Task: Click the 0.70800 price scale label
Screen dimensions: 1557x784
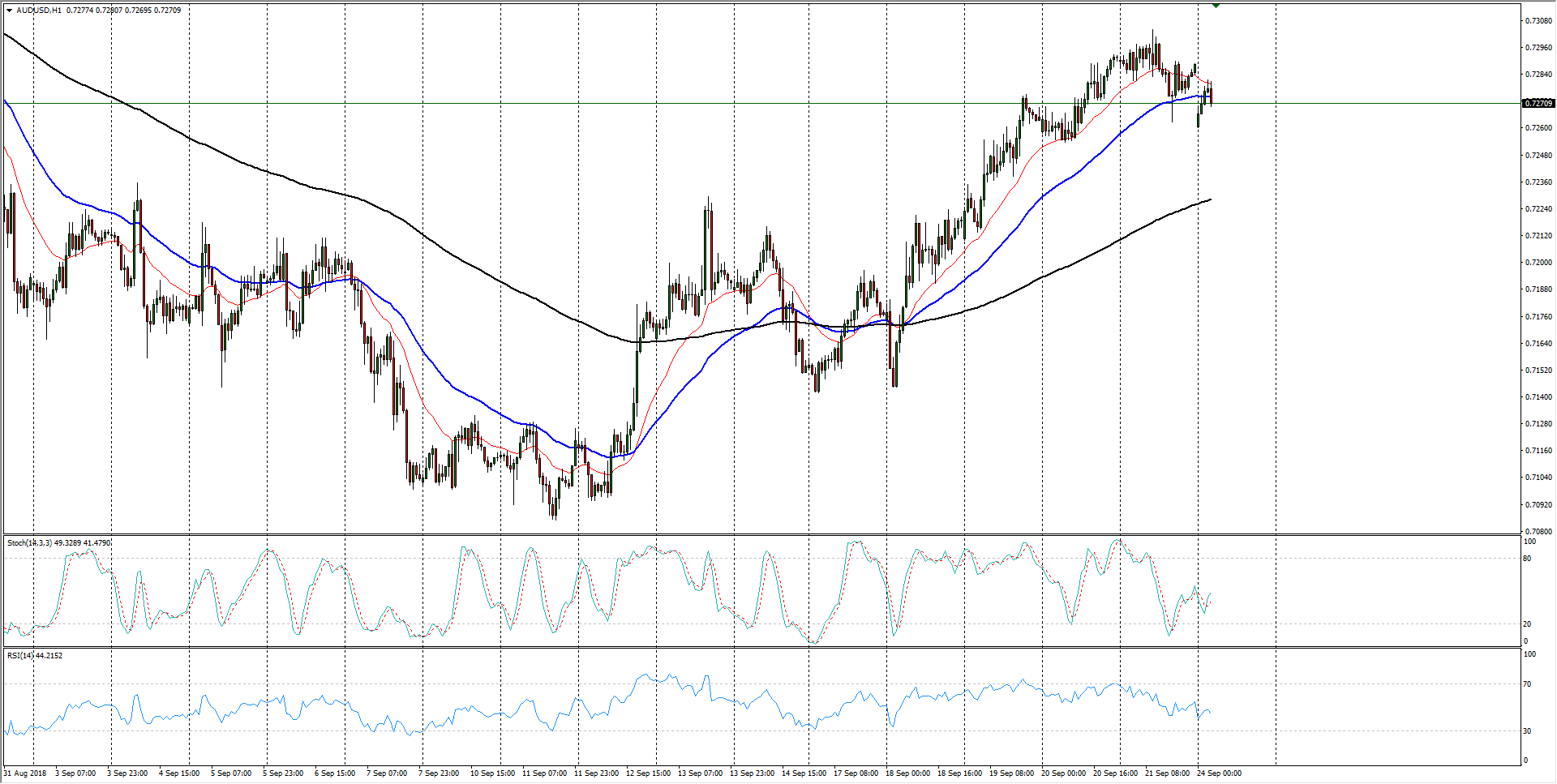Action: (x=1538, y=531)
